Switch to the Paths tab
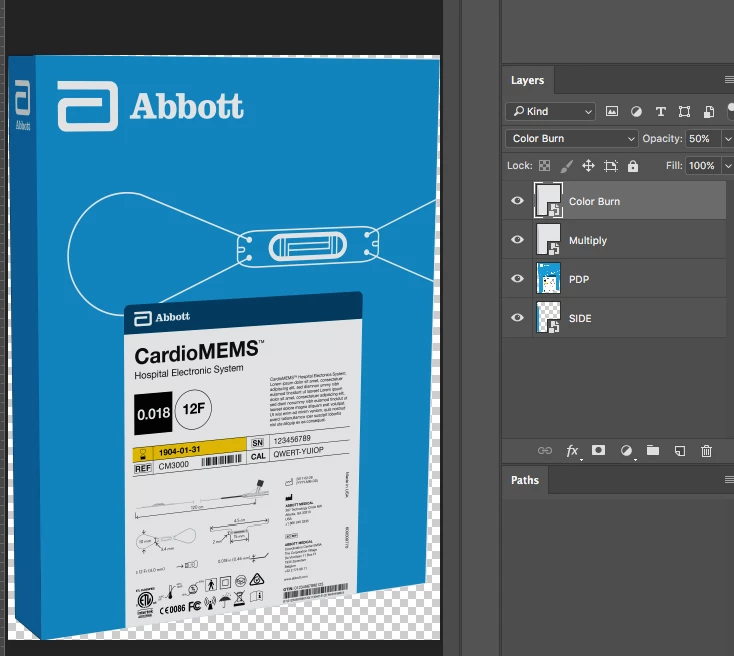 pos(525,480)
